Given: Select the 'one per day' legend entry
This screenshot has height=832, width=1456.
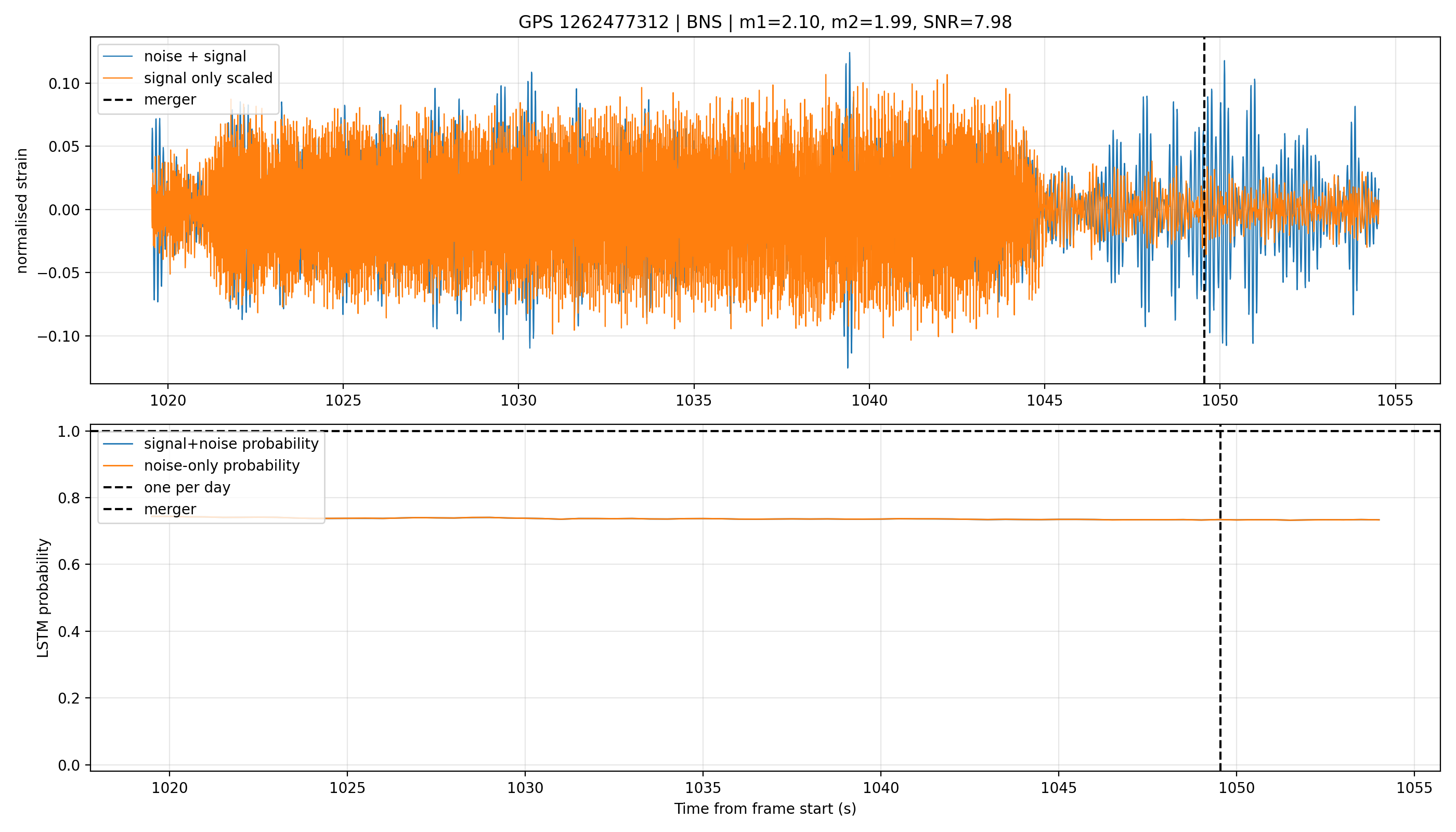Looking at the screenshot, I should [187, 487].
